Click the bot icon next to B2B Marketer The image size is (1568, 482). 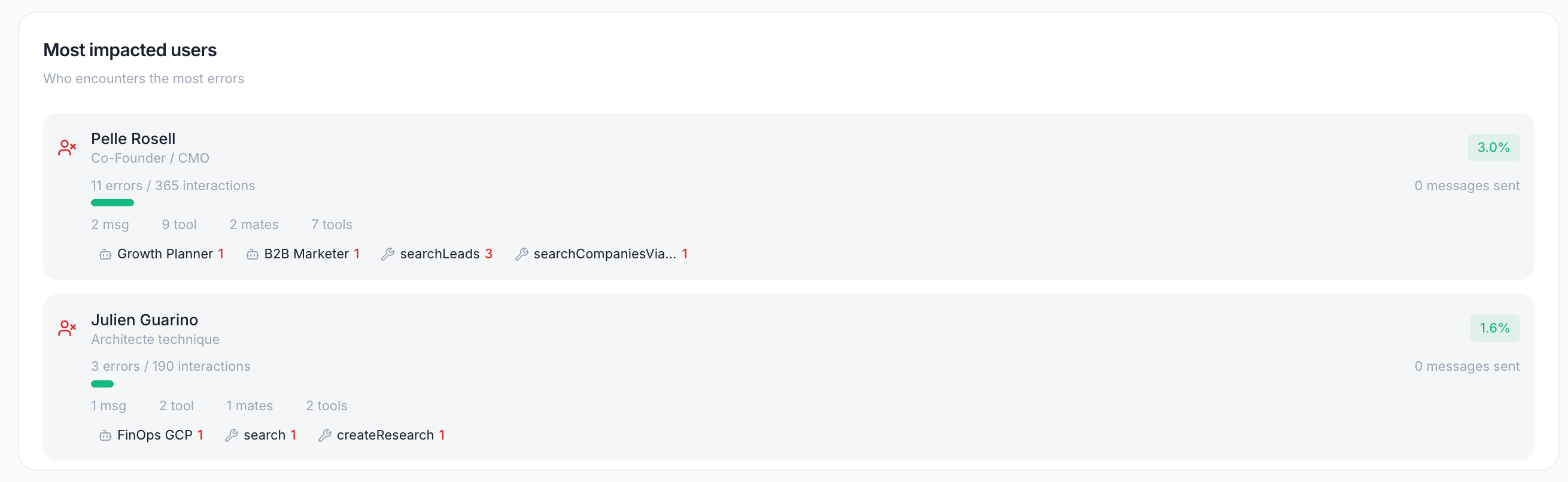point(252,254)
